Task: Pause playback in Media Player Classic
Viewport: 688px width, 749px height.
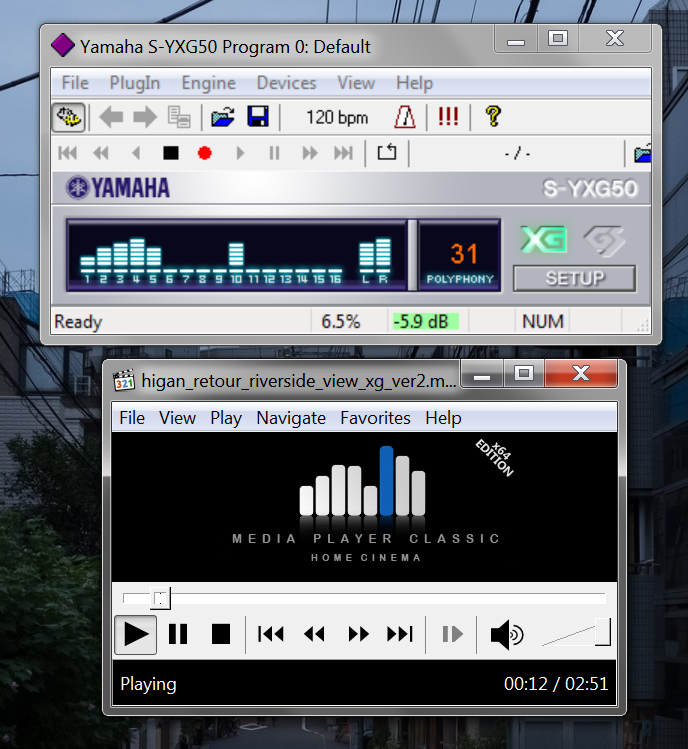Action: coord(178,634)
